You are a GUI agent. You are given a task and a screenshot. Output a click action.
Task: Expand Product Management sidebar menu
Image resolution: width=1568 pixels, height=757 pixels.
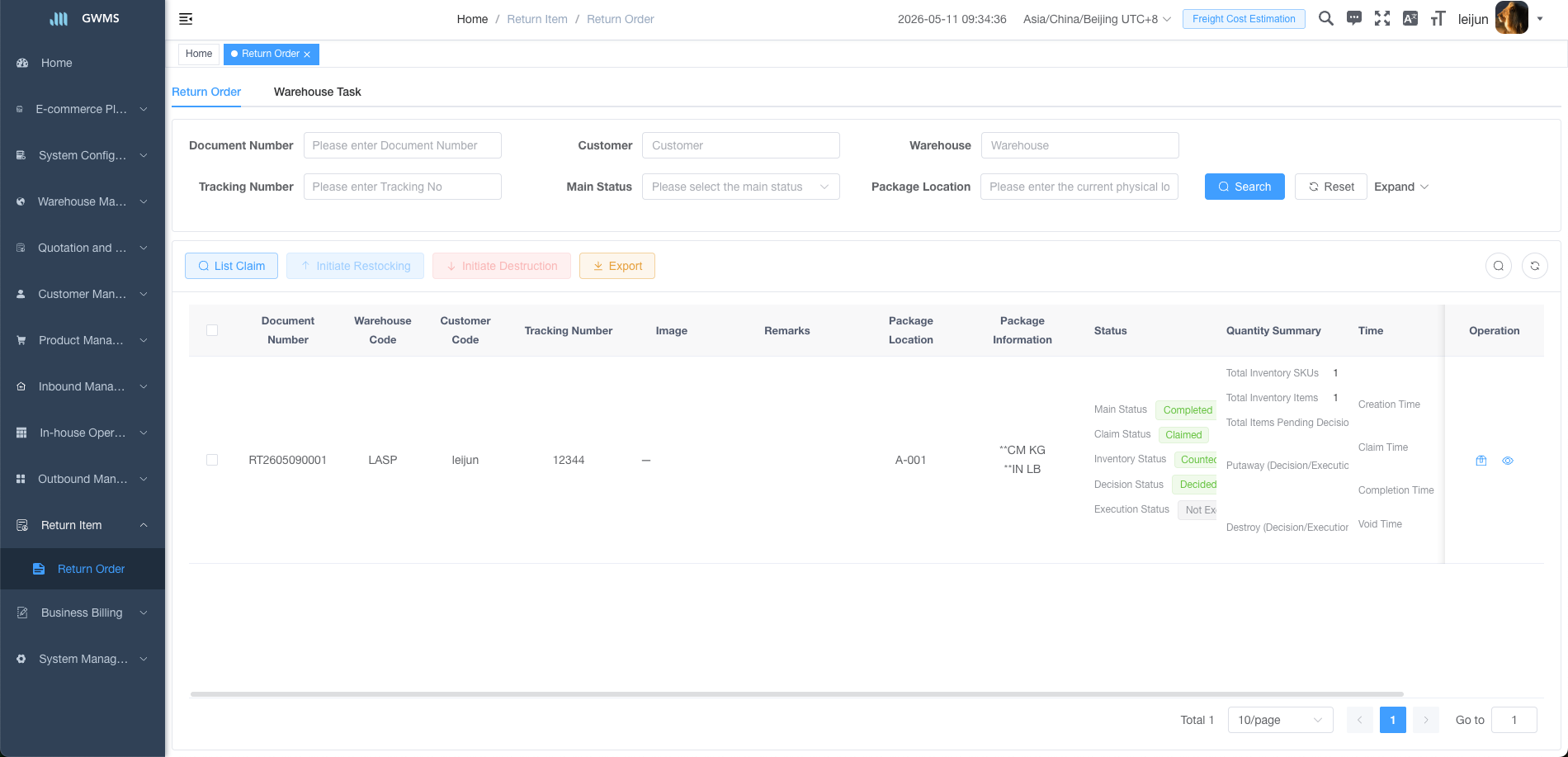pos(83,340)
